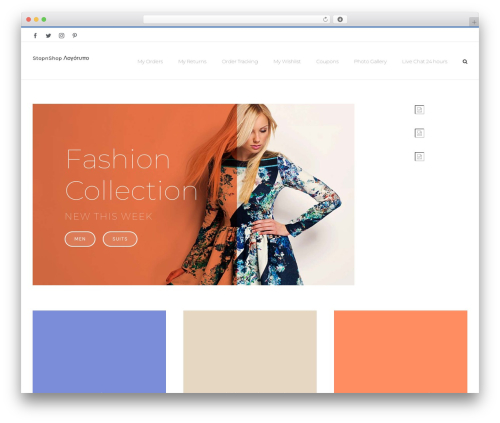500x423 pixels.
Task: Open My Returns menu item
Action: (x=192, y=62)
